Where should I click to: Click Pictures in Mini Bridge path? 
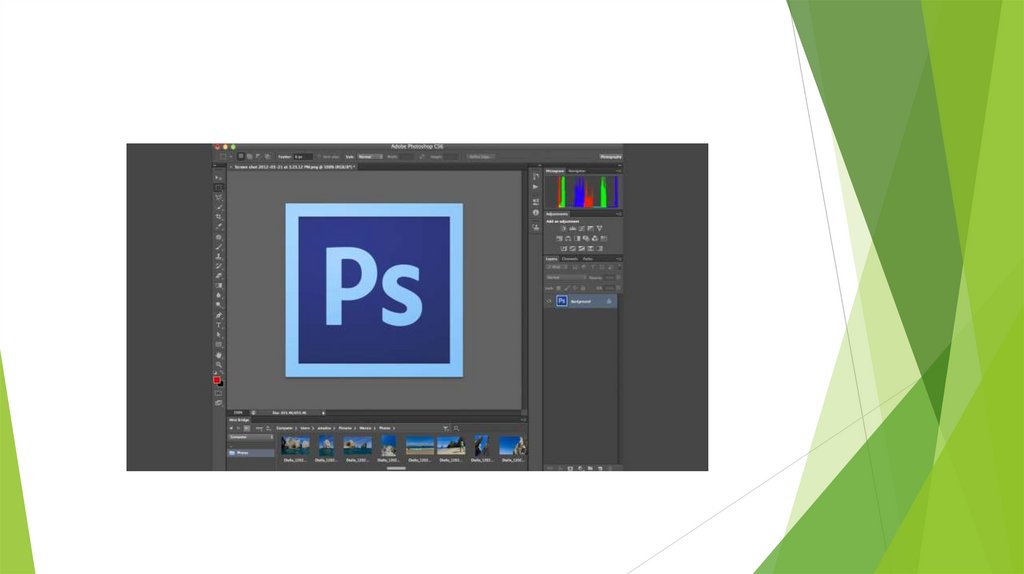pyautogui.click(x=345, y=428)
